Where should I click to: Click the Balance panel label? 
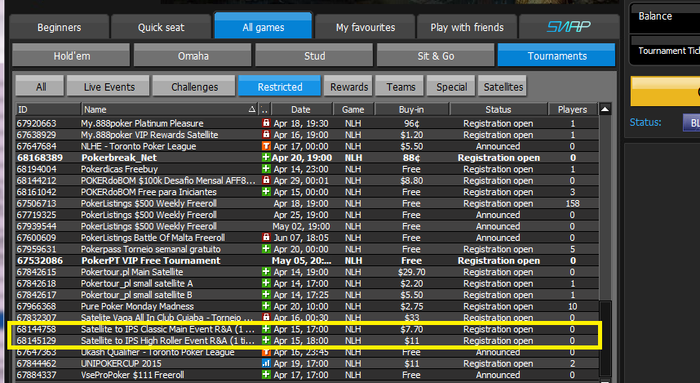click(x=655, y=16)
